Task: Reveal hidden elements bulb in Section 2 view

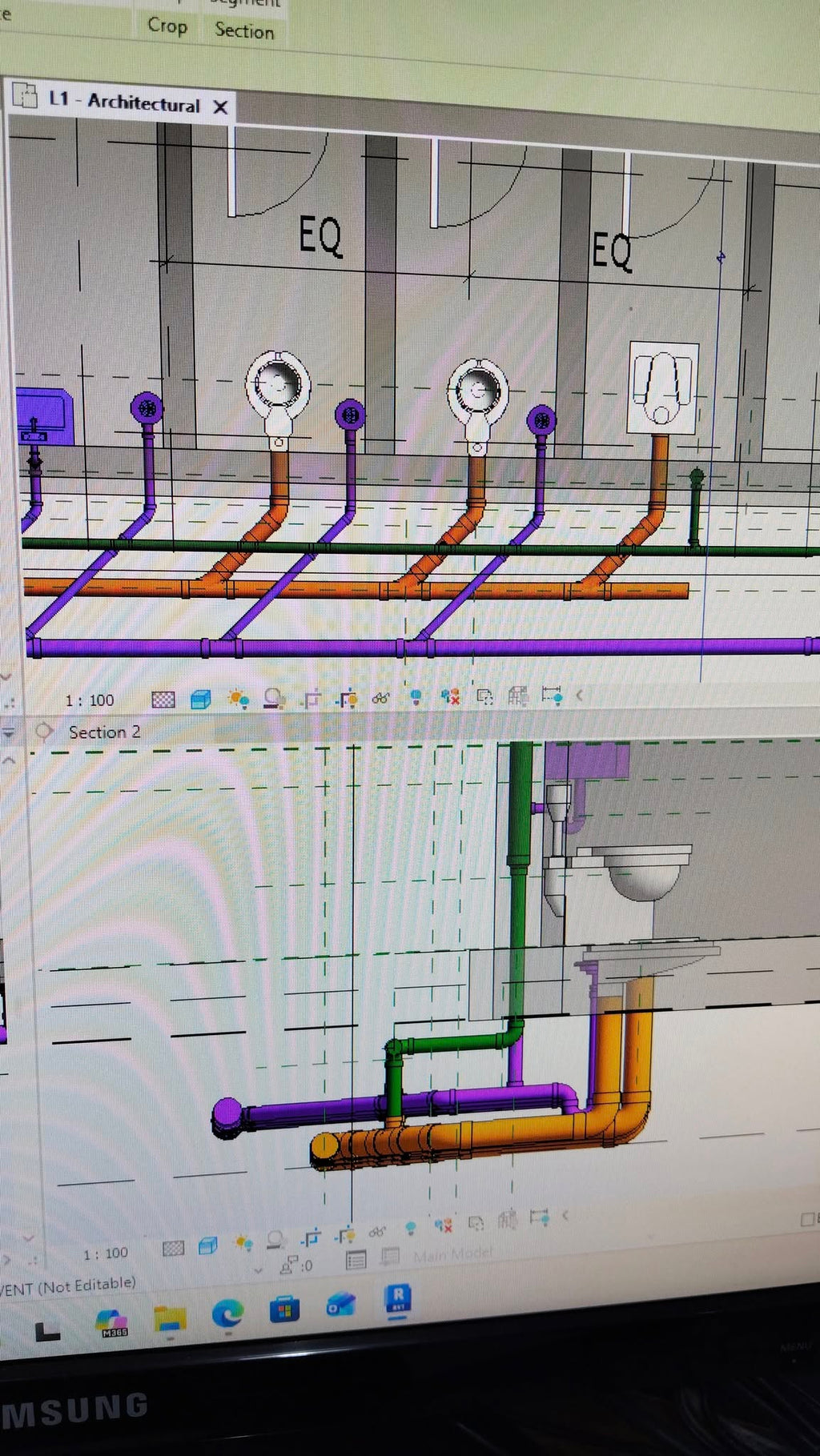Action: [411, 1228]
